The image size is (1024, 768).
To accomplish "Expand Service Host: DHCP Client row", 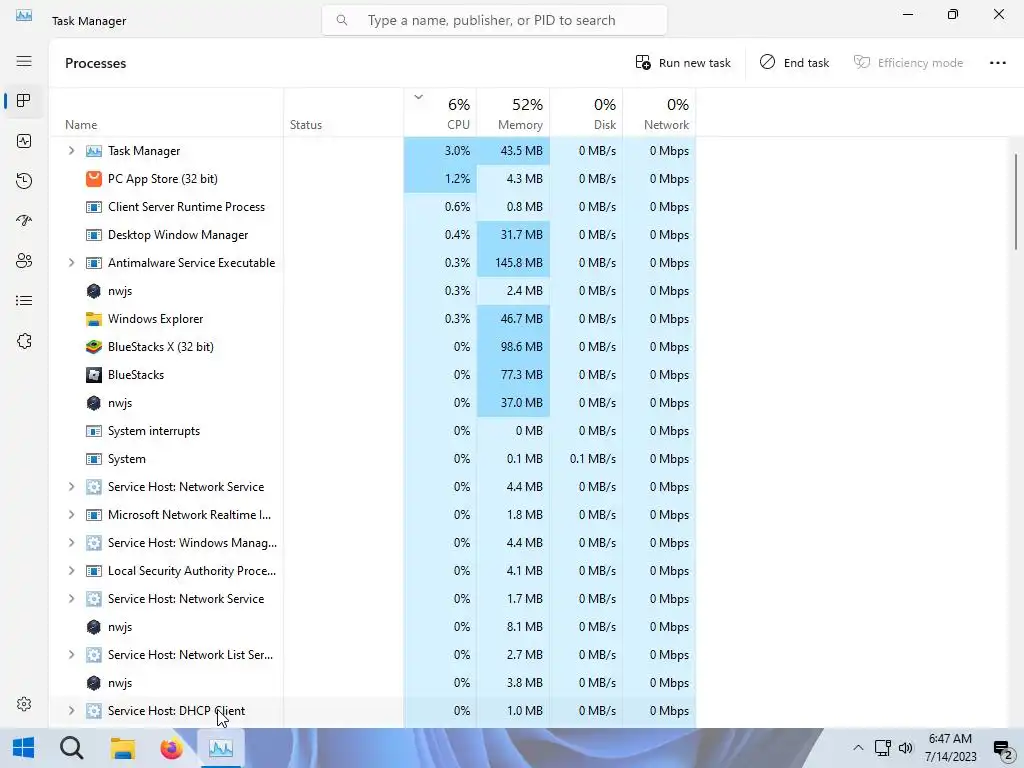I will [x=71, y=711].
